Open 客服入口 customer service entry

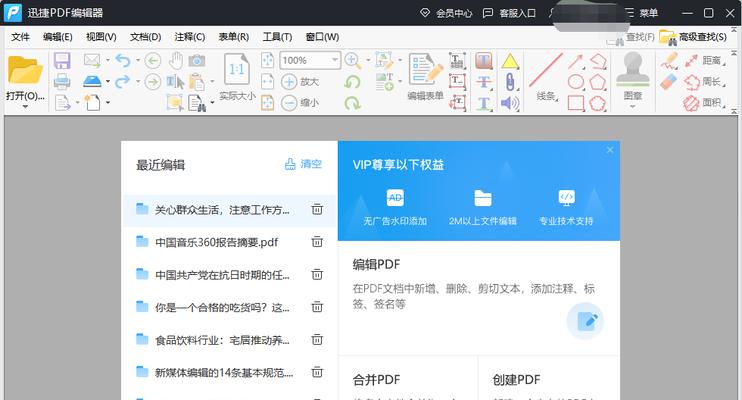click(509, 13)
